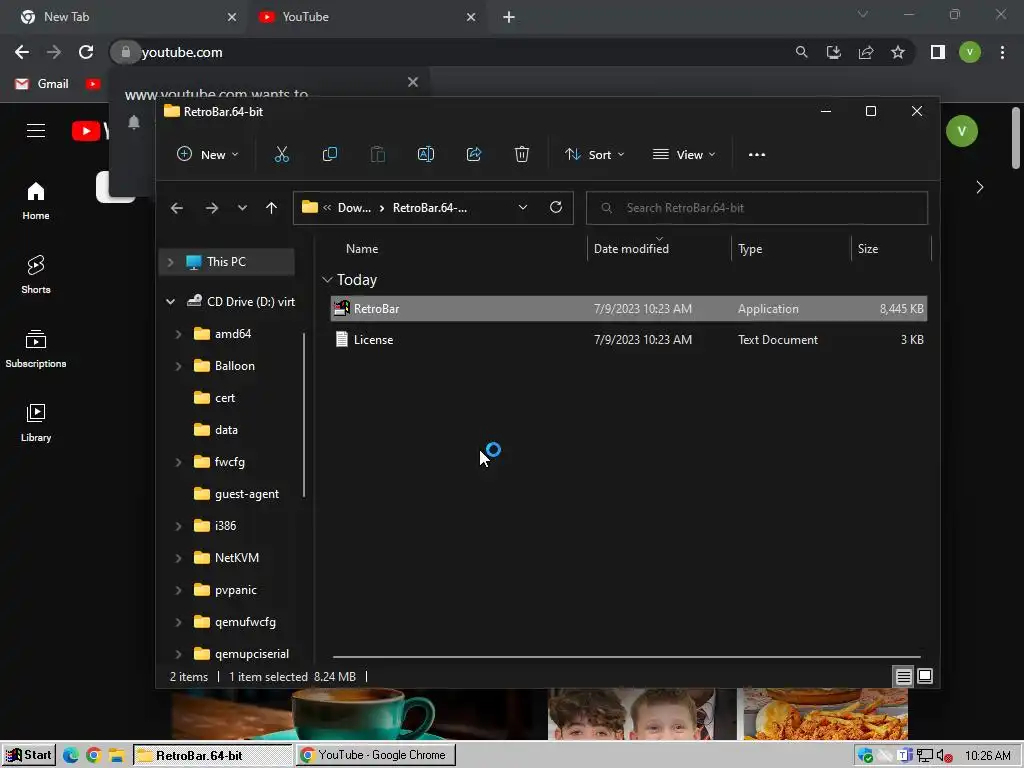Screen dimensions: 1024x768
Task: Open RetroBar.64-bit taskbar button
Action: tap(213, 755)
